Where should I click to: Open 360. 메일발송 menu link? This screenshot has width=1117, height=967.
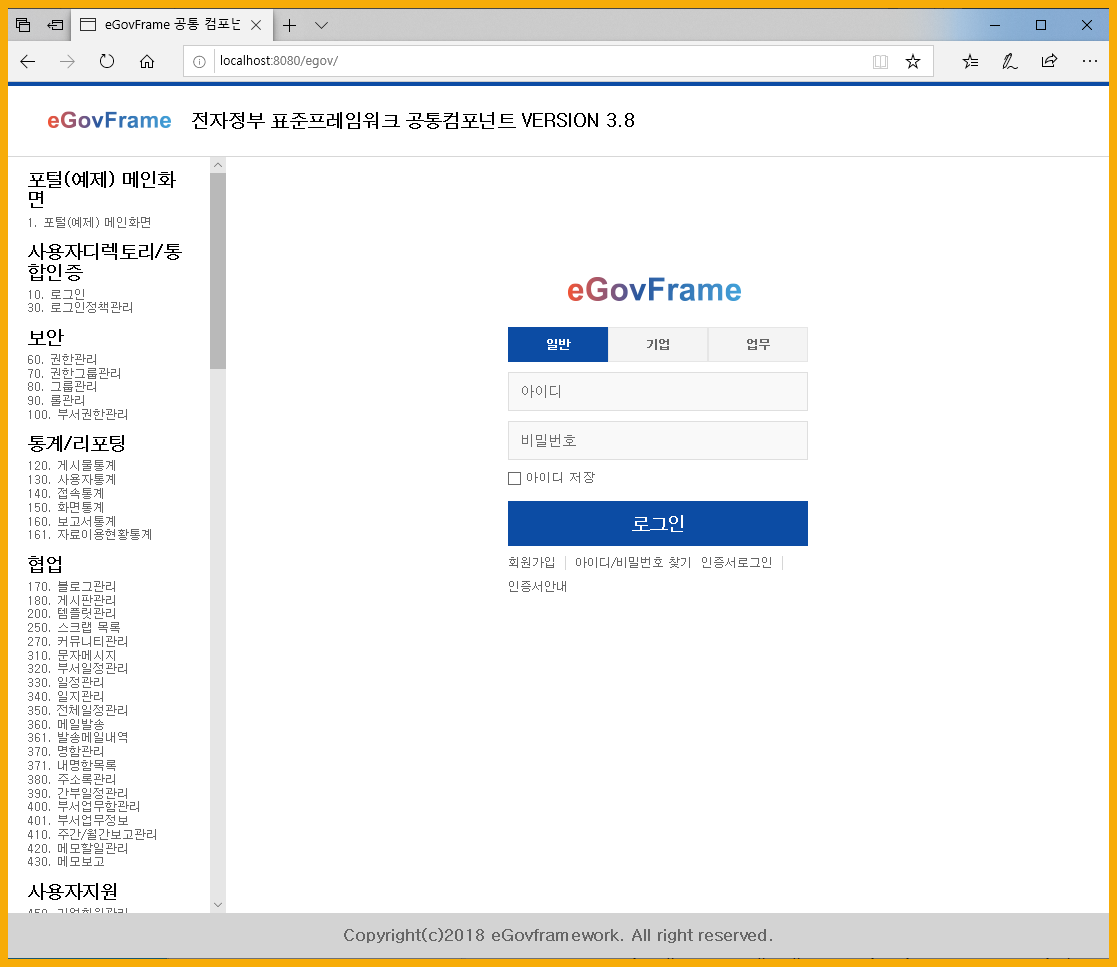[x=66, y=724]
